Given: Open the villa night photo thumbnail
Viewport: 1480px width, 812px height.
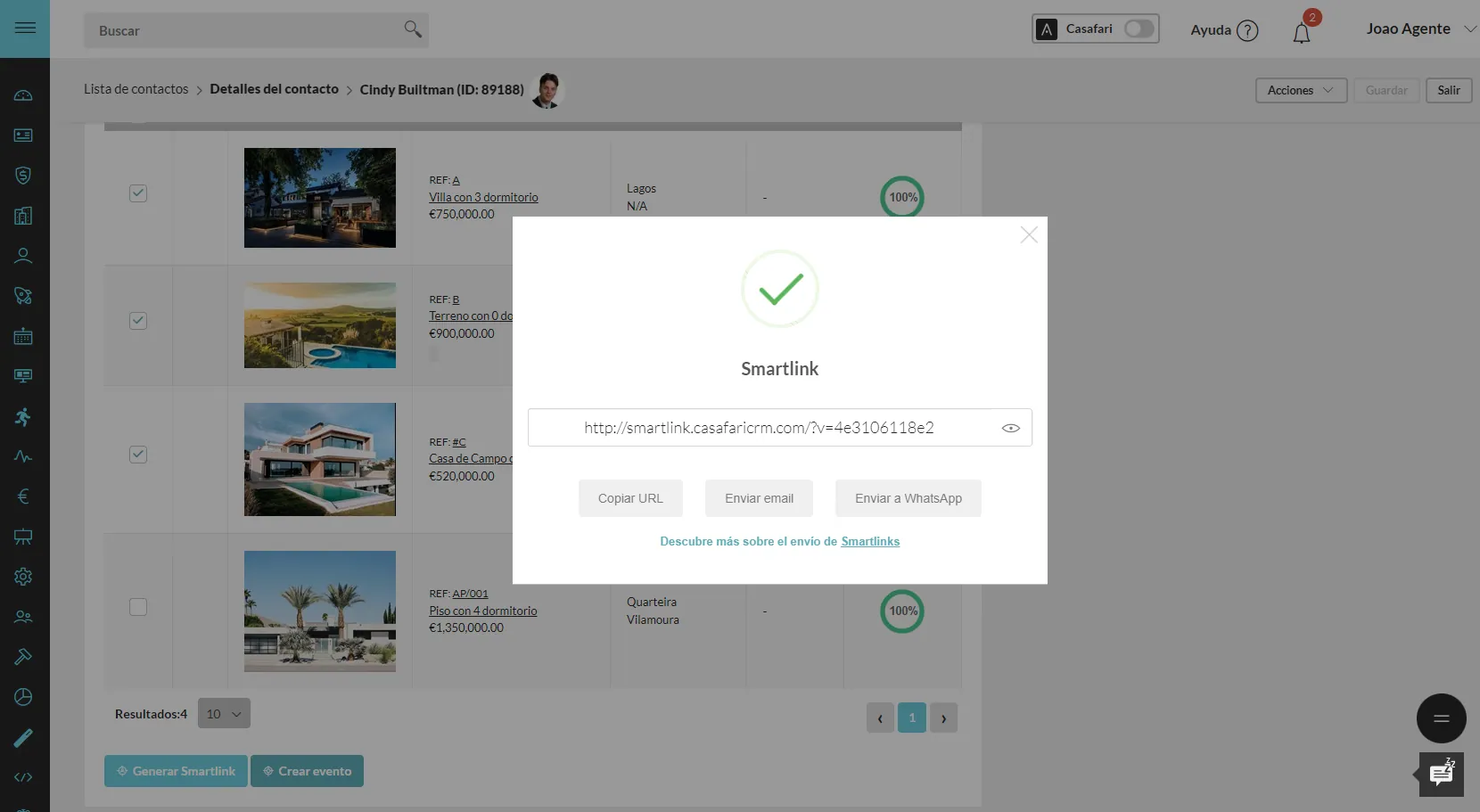Looking at the screenshot, I should click(320, 198).
